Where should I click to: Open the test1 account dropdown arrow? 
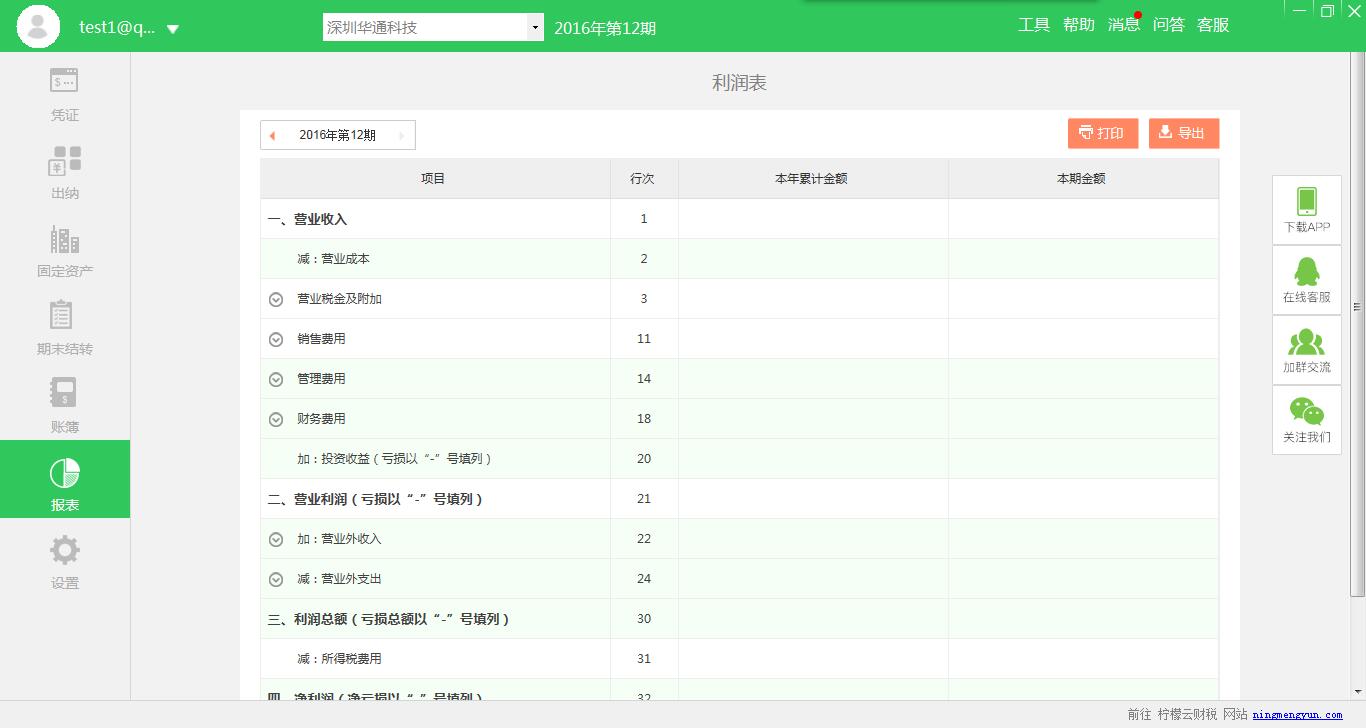coord(172,29)
